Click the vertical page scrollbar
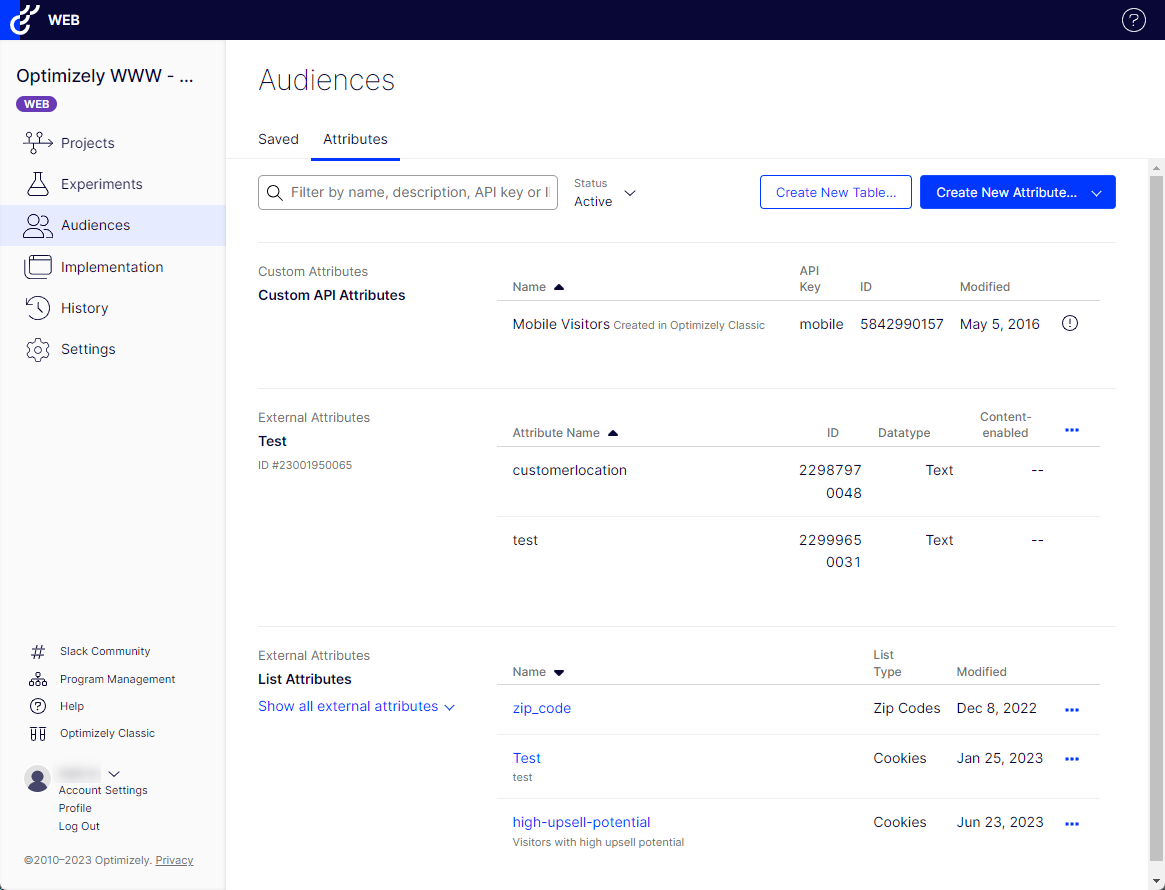The height and width of the screenshot is (890, 1165). [1156, 500]
